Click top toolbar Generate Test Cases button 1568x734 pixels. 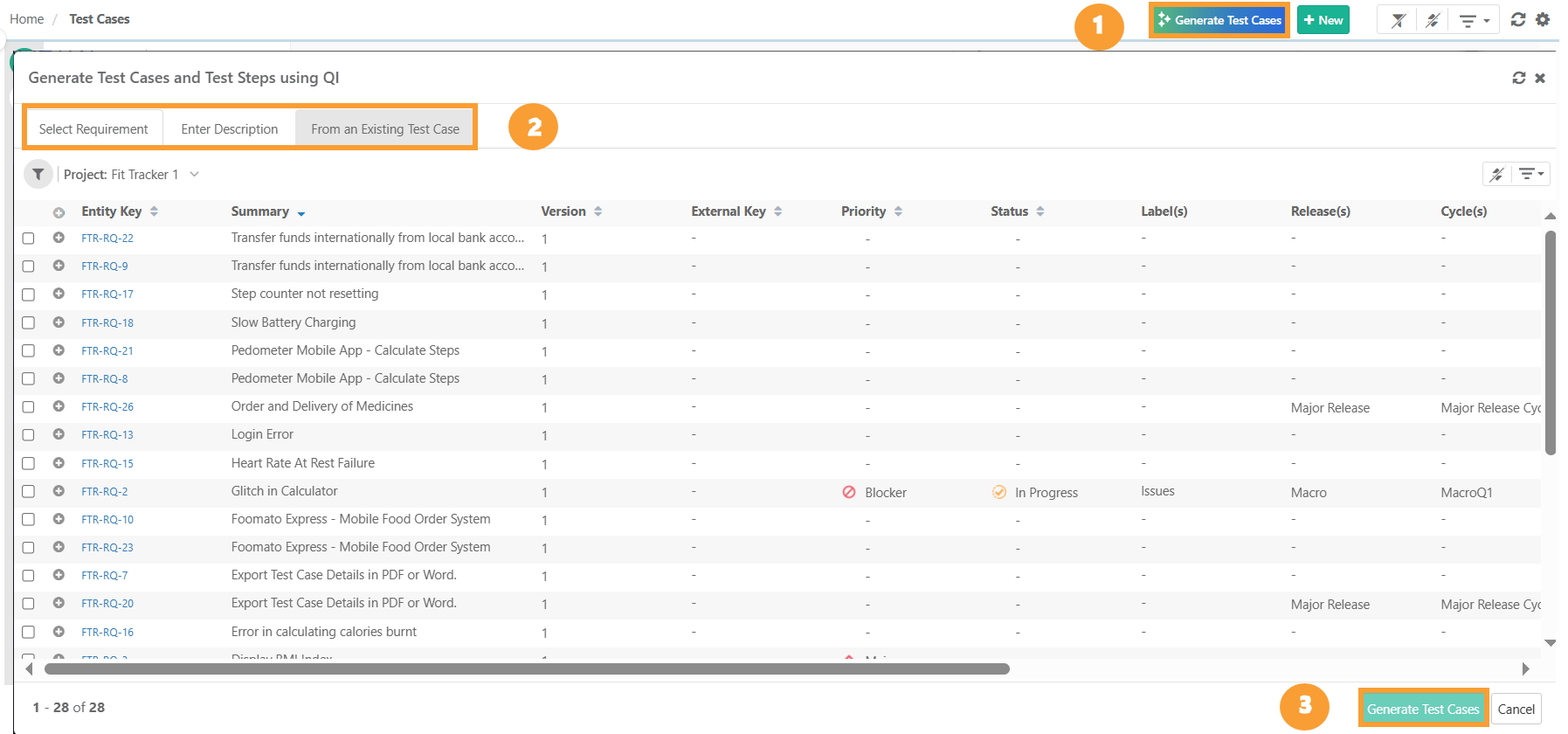[x=1219, y=20]
